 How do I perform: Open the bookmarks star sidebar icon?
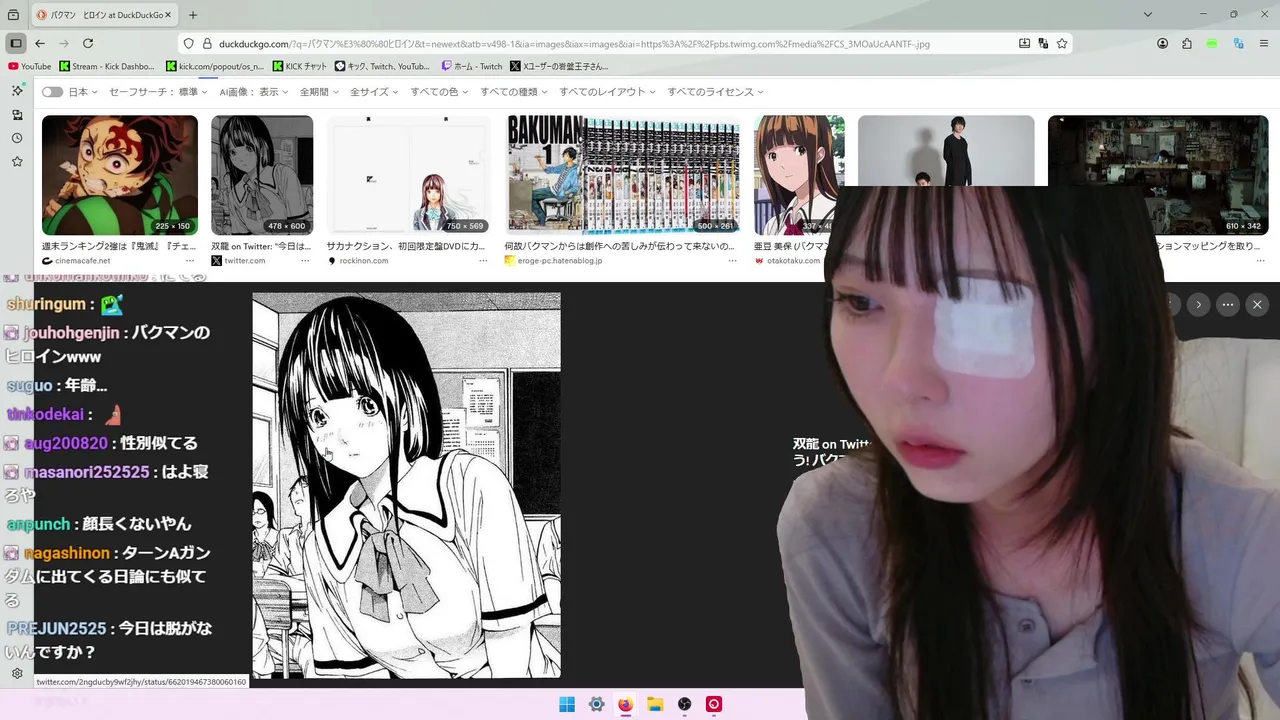[x=17, y=161]
